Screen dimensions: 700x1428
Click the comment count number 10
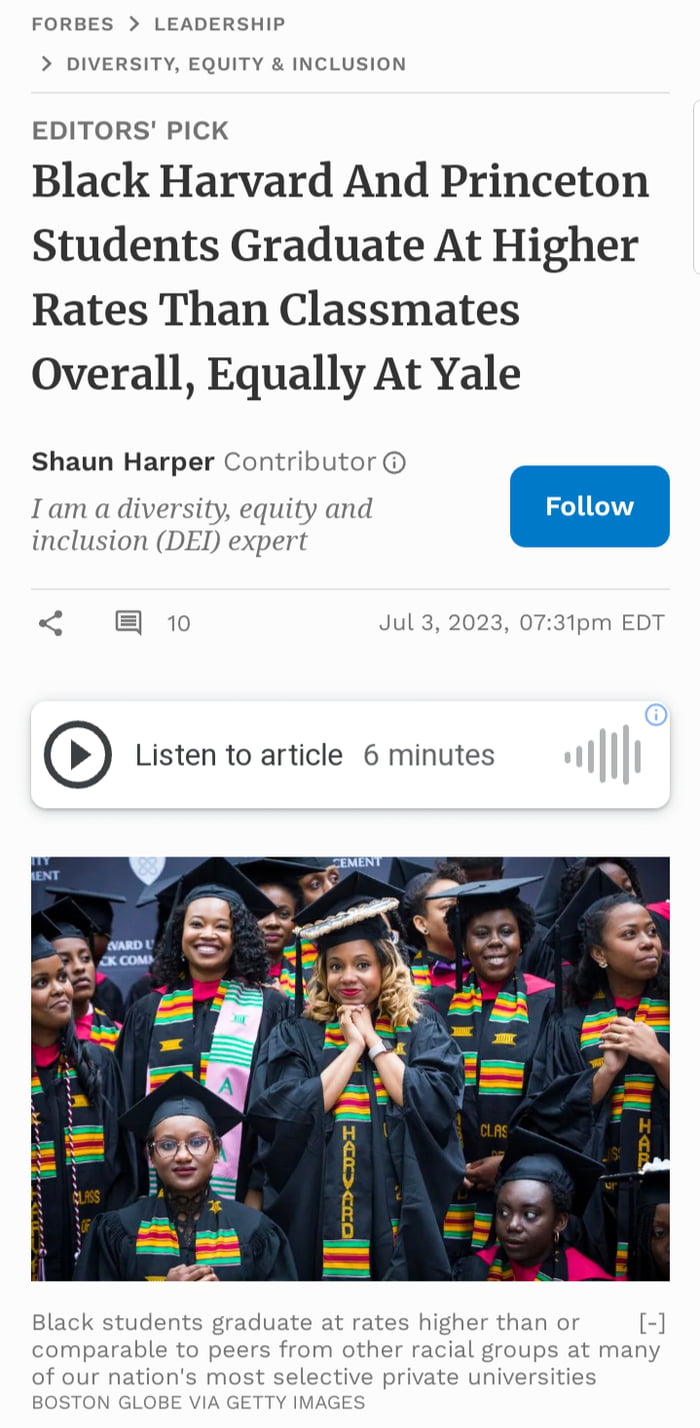click(x=178, y=624)
